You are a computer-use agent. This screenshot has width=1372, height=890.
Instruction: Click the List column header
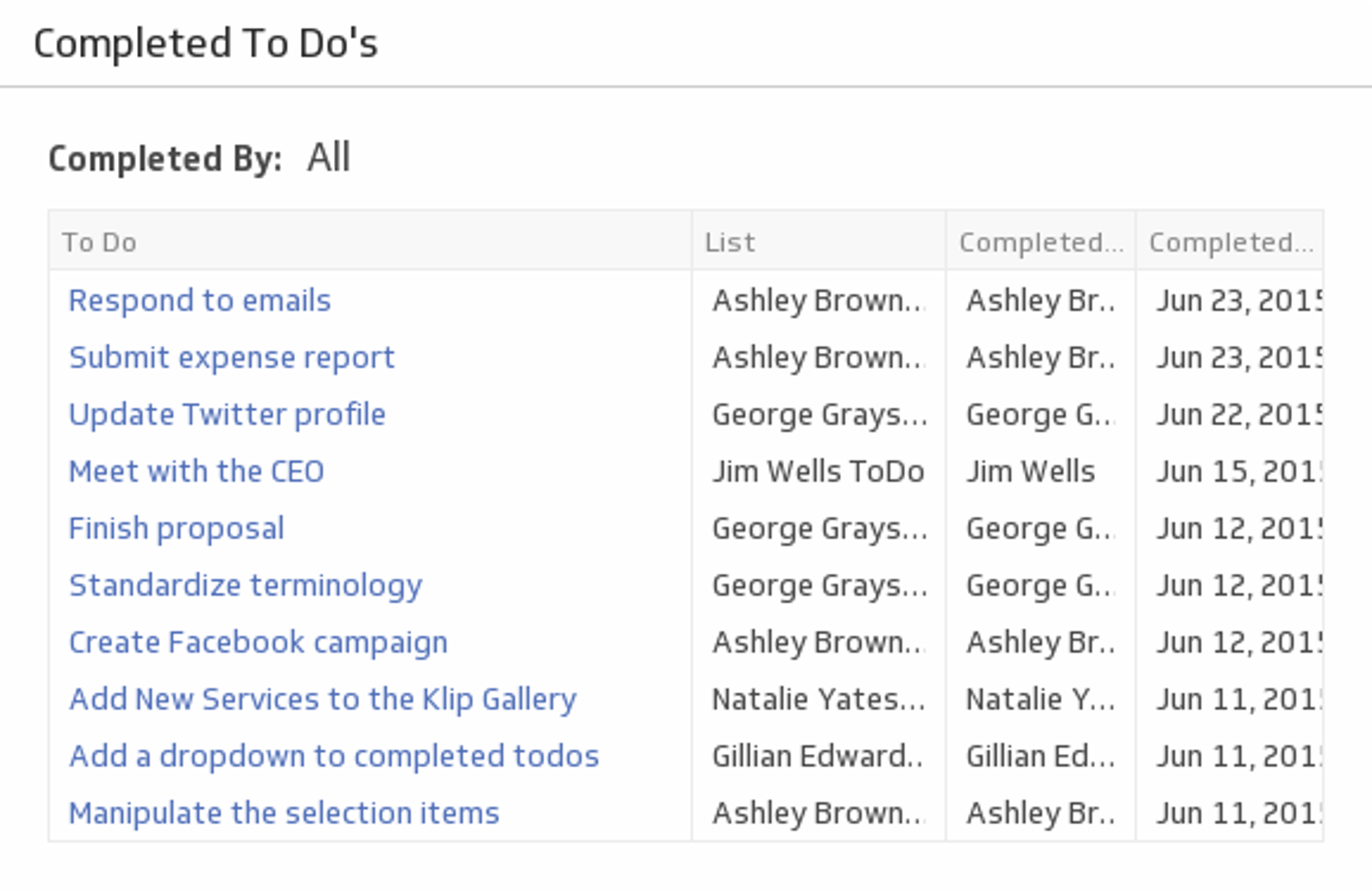point(730,242)
